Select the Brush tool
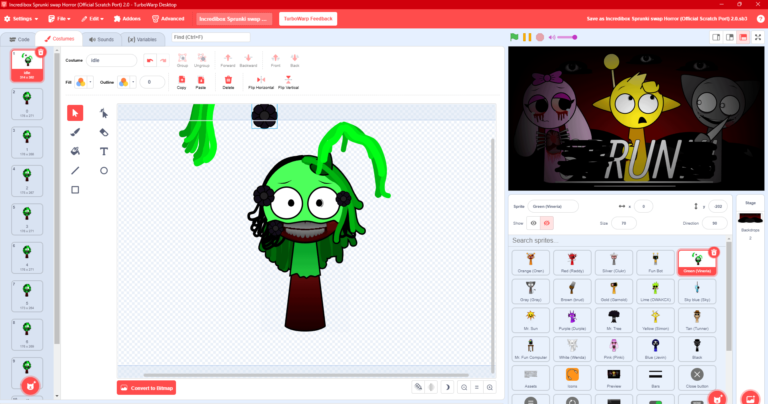 [x=75, y=132]
